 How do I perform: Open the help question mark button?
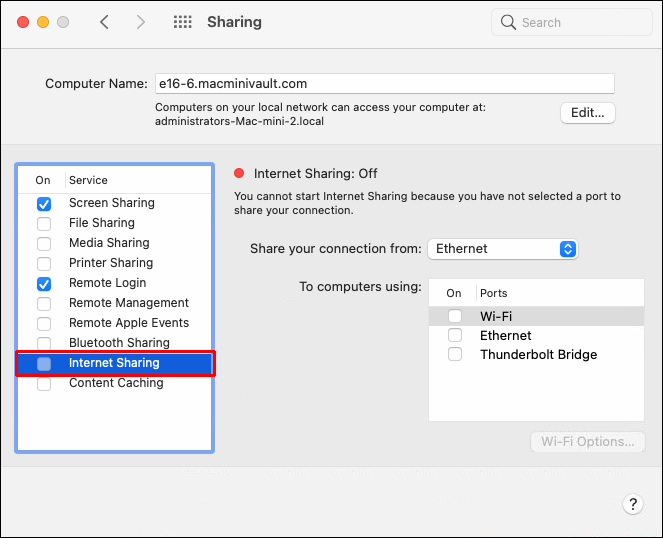[632, 504]
